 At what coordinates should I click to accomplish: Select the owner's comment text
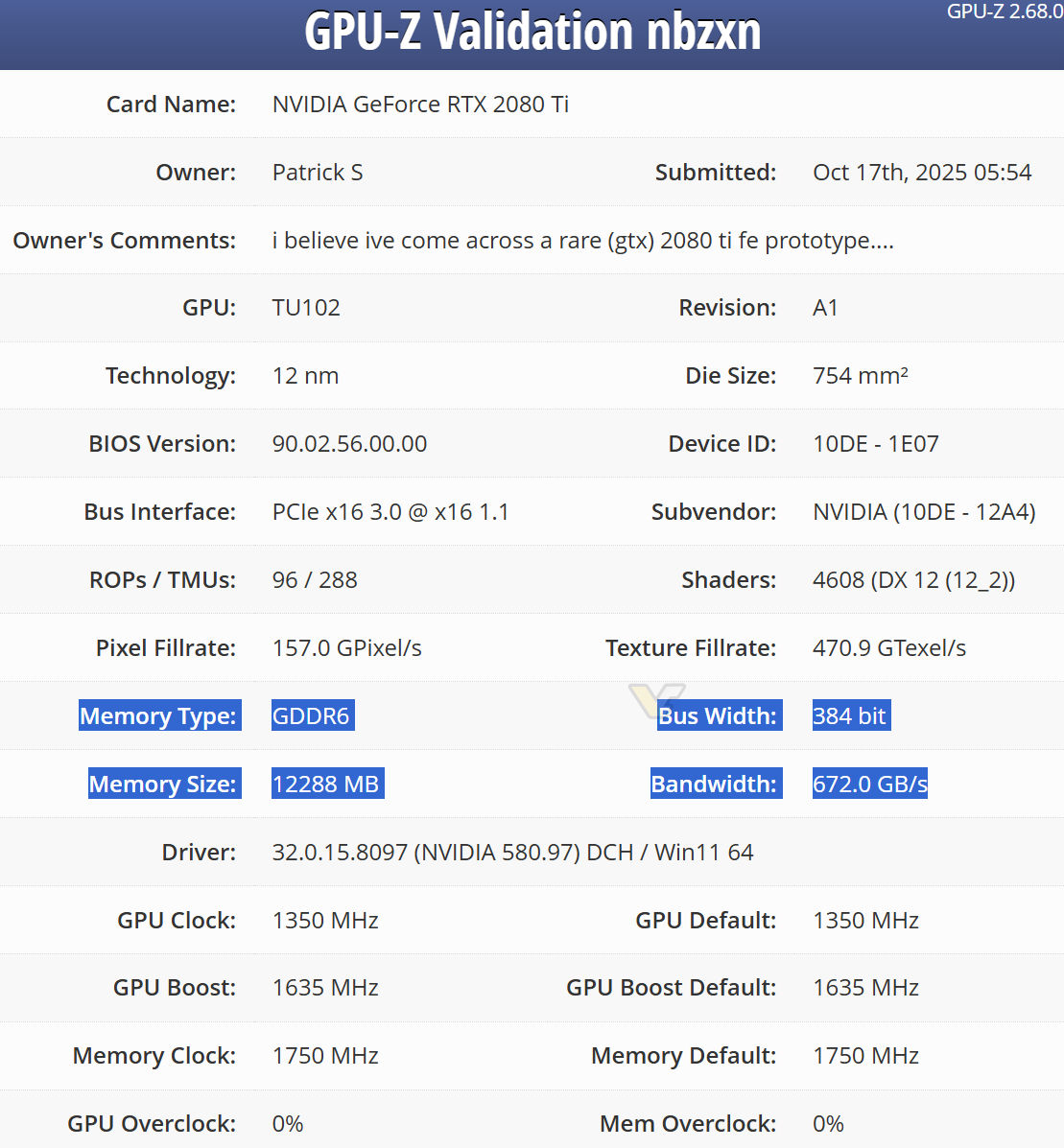tap(581, 241)
